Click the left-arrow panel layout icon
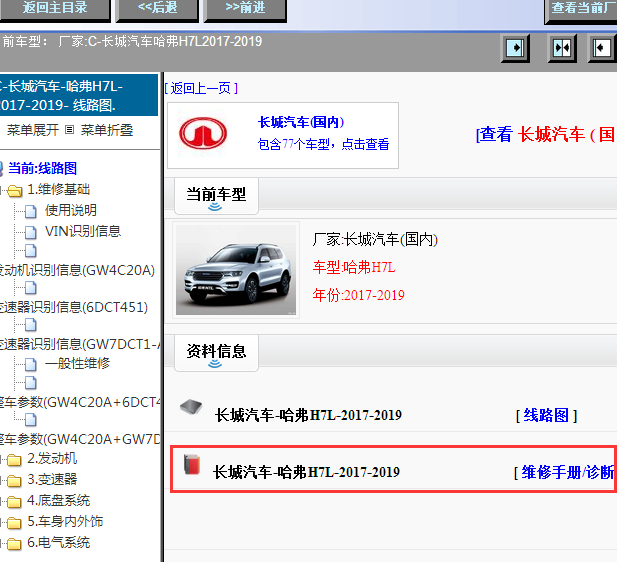This screenshot has height=562, width=617. coord(602,48)
